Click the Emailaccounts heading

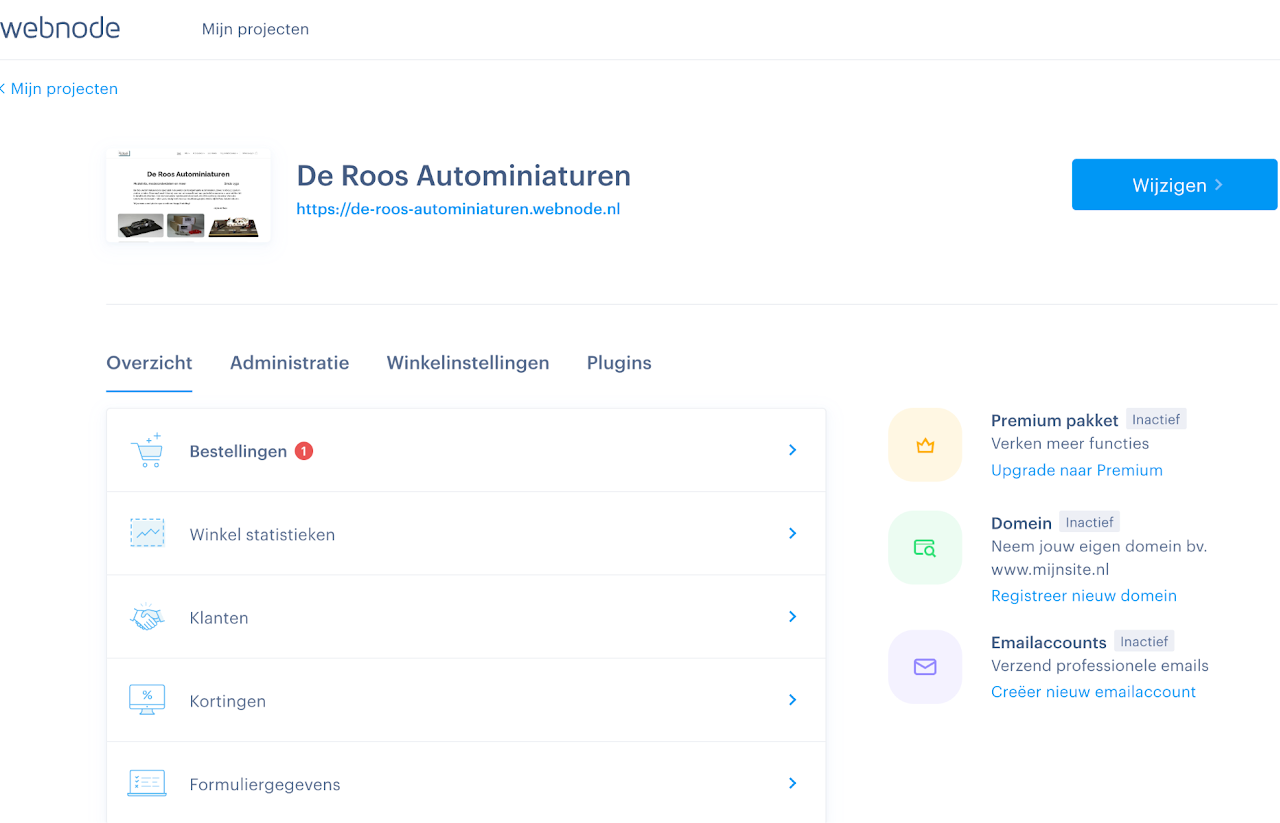click(x=1049, y=642)
